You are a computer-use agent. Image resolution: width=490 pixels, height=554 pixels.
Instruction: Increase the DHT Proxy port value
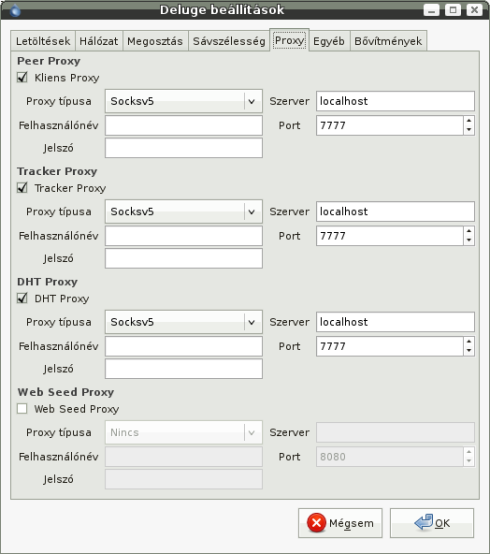click(x=469, y=342)
